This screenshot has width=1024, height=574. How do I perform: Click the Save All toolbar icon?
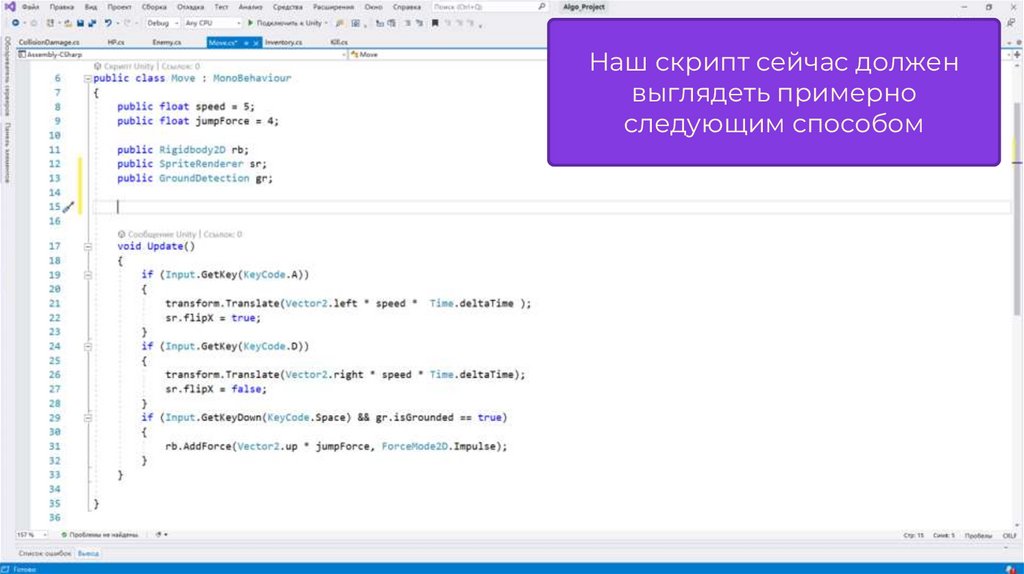point(92,23)
